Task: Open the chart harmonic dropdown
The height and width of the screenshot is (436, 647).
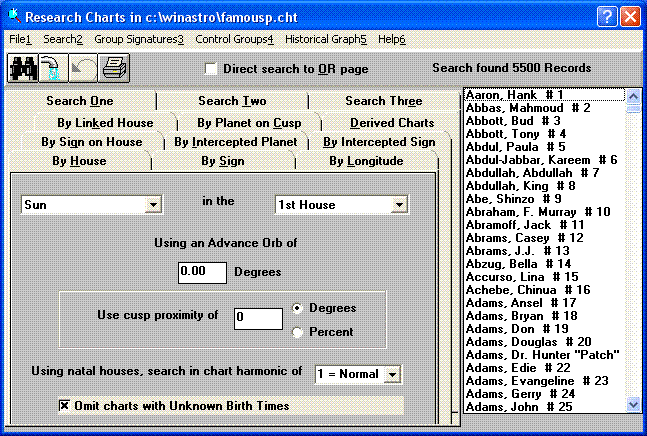Action: [x=392, y=374]
